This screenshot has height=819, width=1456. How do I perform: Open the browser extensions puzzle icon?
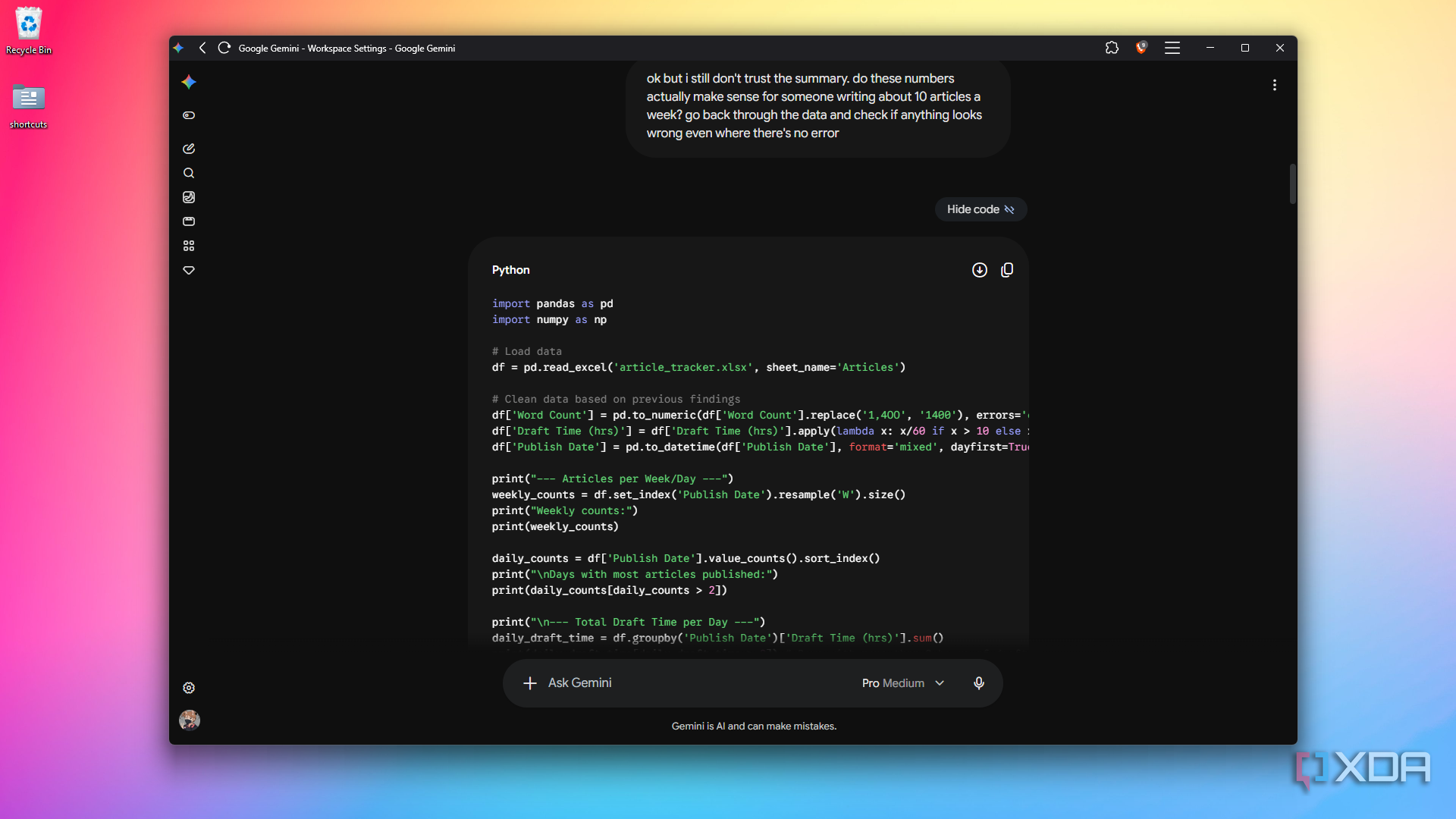coord(1112,48)
